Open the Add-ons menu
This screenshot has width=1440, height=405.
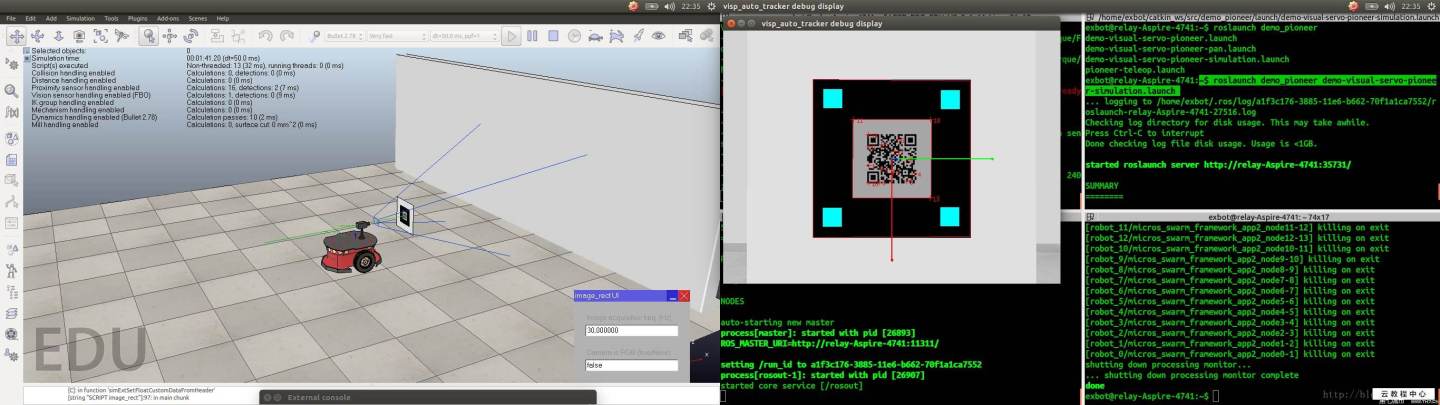(167, 18)
